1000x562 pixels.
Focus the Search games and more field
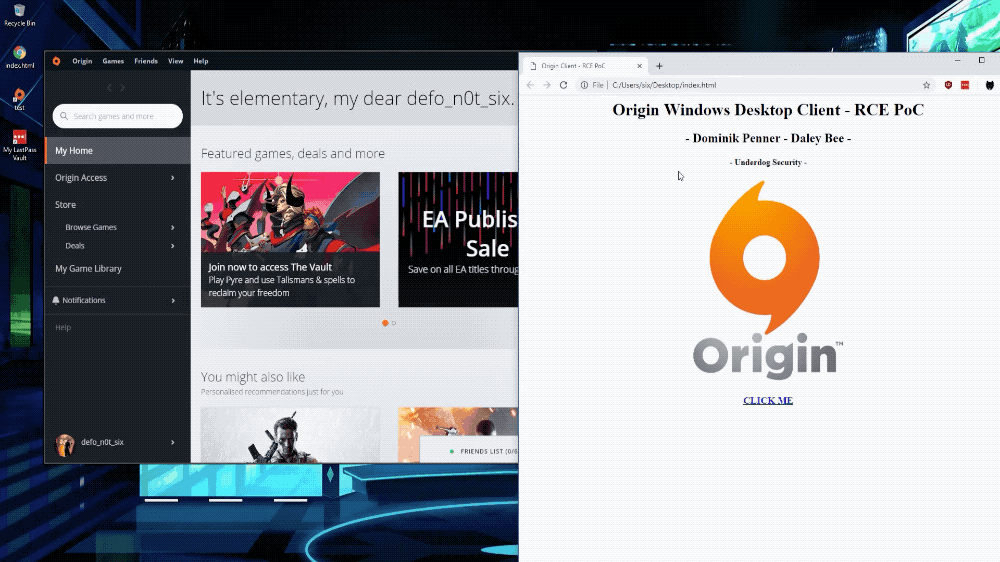[x=118, y=116]
